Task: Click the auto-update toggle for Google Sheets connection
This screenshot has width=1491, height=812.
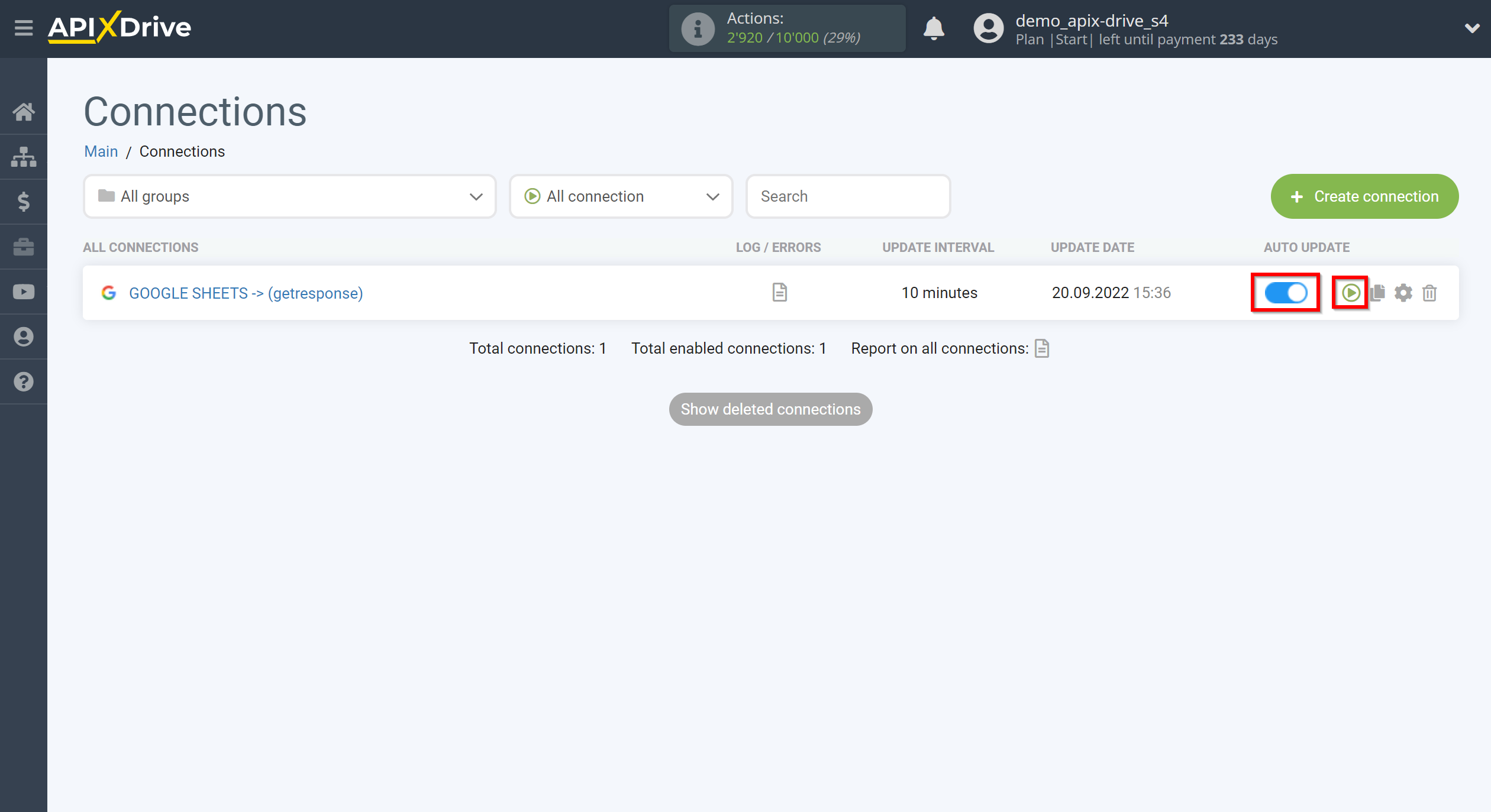Action: (x=1286, y=293)
